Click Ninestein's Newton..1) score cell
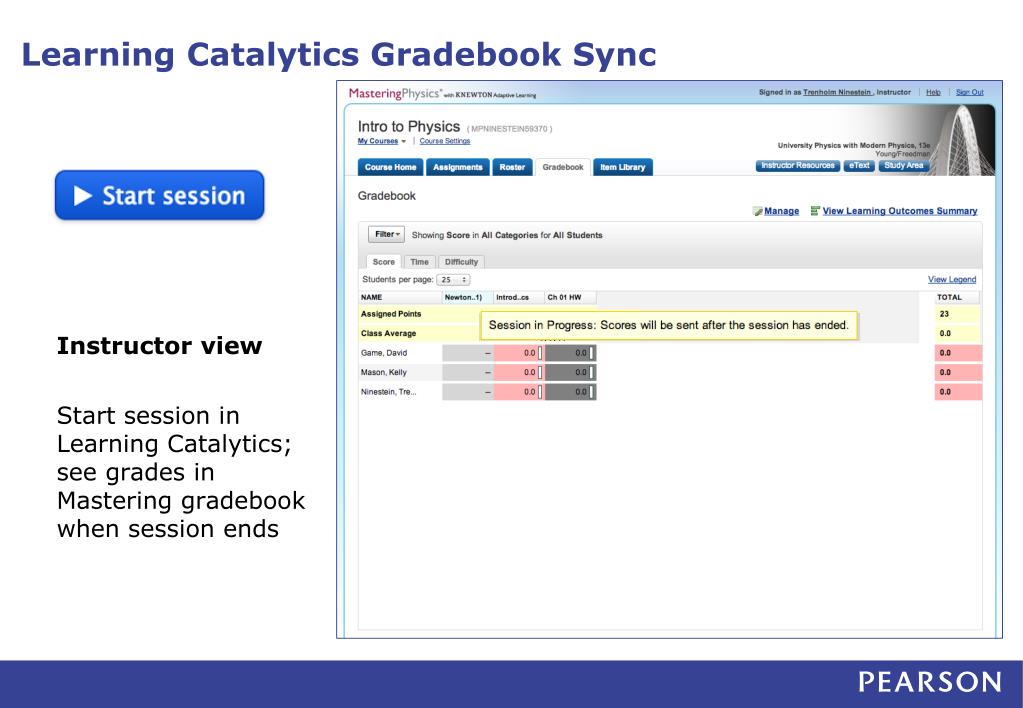1023x708 pixels. pos(467,392)
